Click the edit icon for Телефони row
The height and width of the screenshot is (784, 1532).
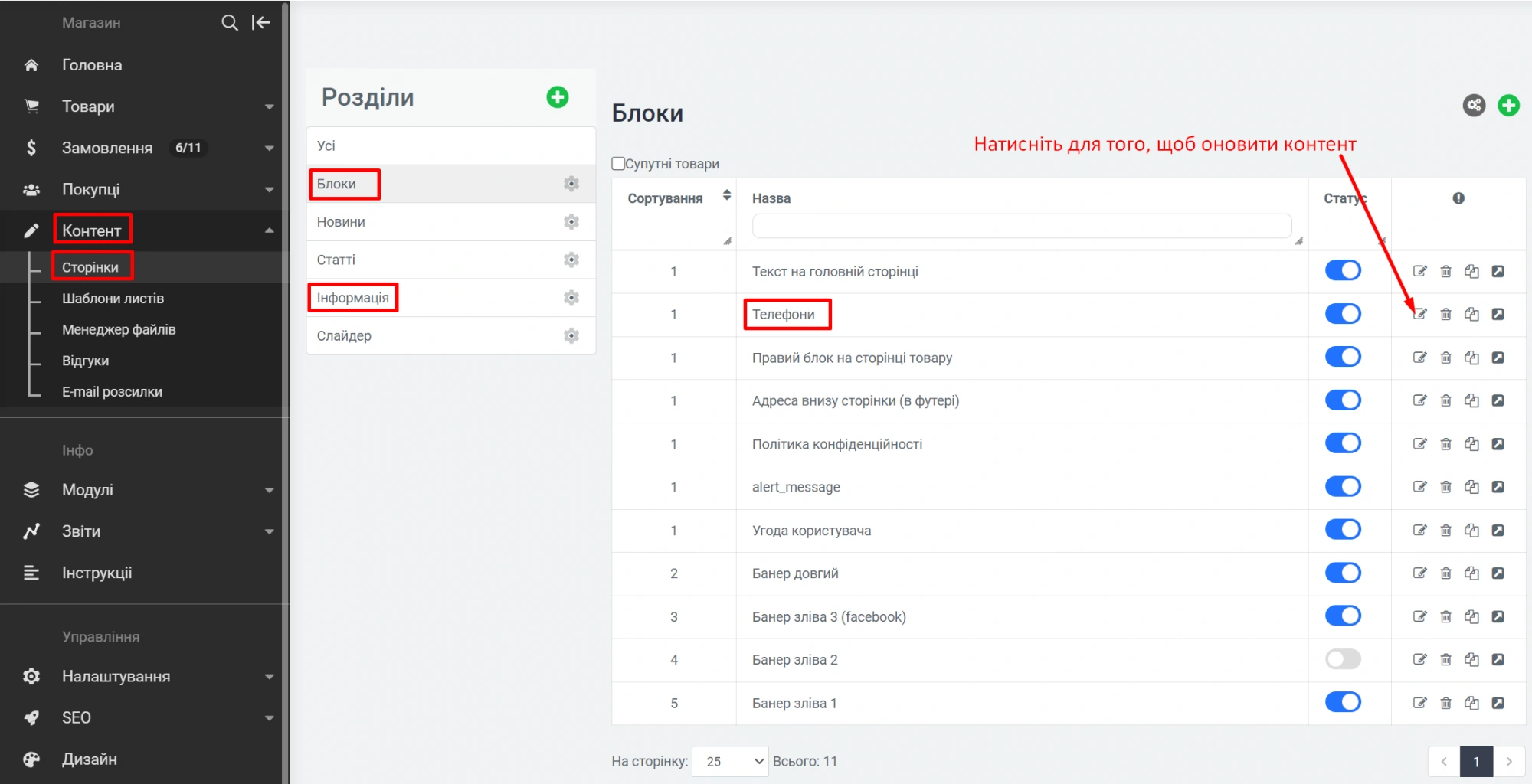pyautogui.click(x=1419, y=314)
